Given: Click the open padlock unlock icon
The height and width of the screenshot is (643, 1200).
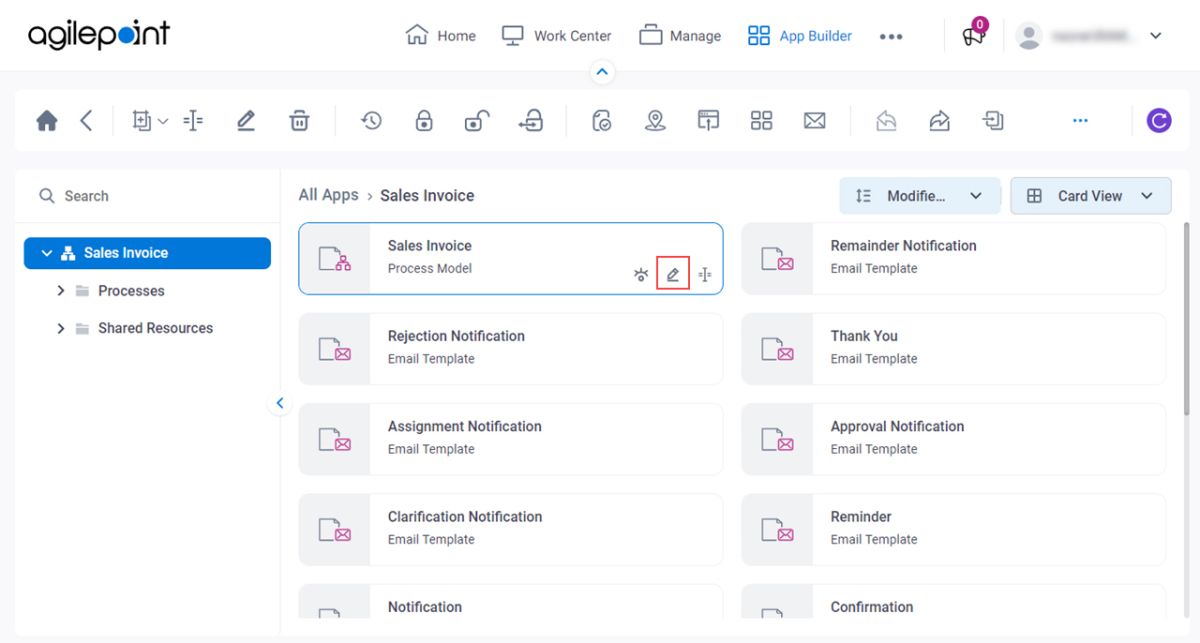Looking at the screenshot, I should 476,121.
